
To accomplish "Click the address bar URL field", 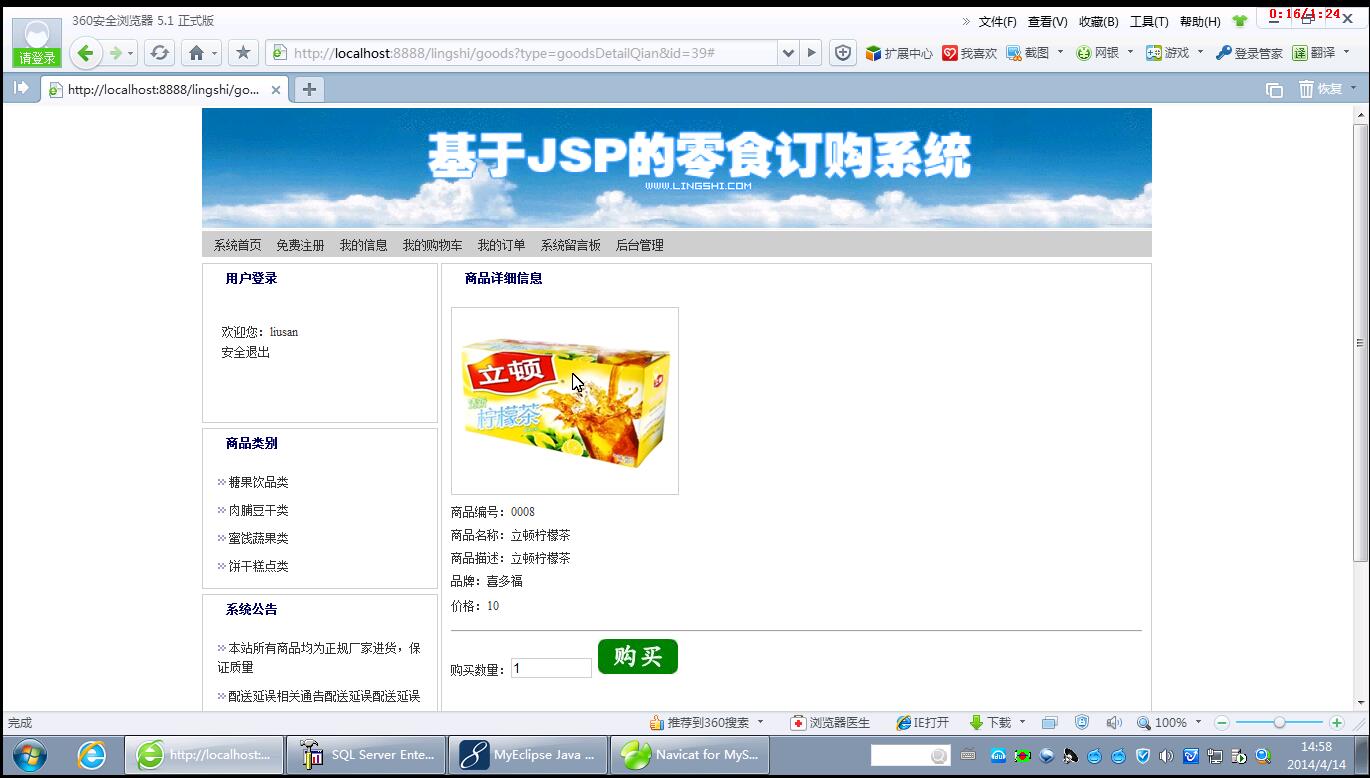I will tap(520, 53).
